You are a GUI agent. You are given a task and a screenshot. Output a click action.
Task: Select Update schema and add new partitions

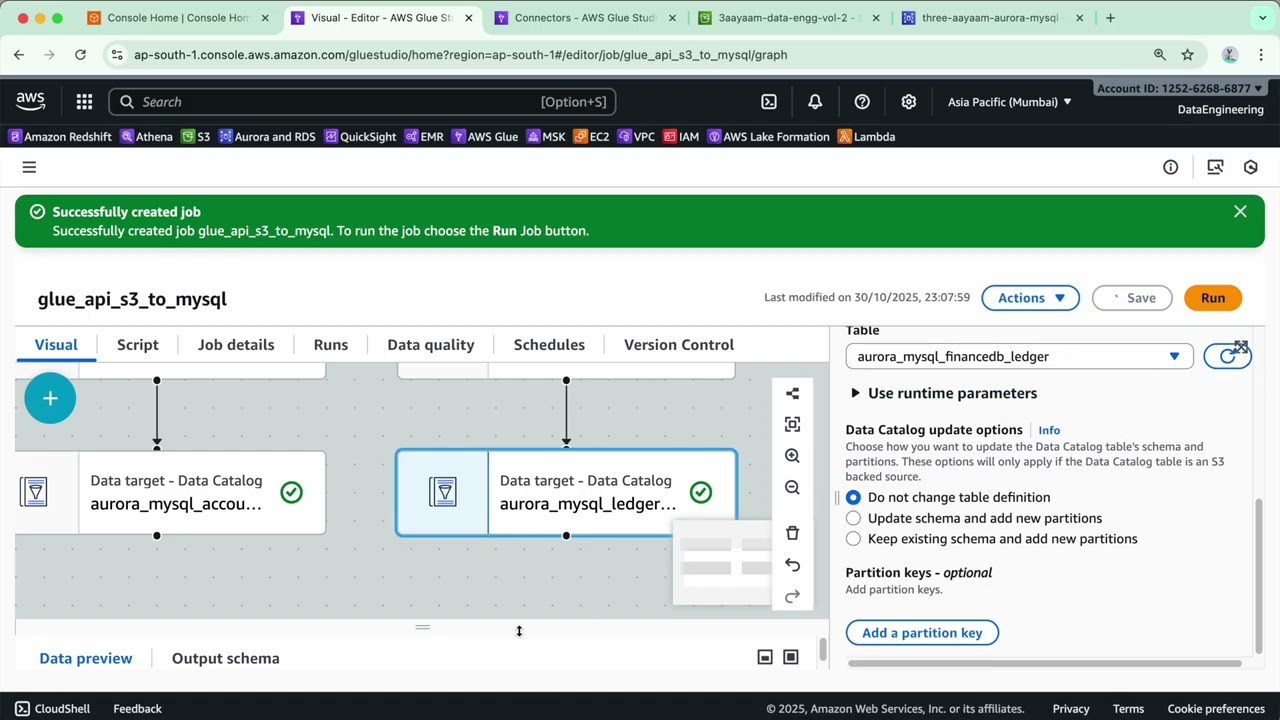[x=853, y=518]
